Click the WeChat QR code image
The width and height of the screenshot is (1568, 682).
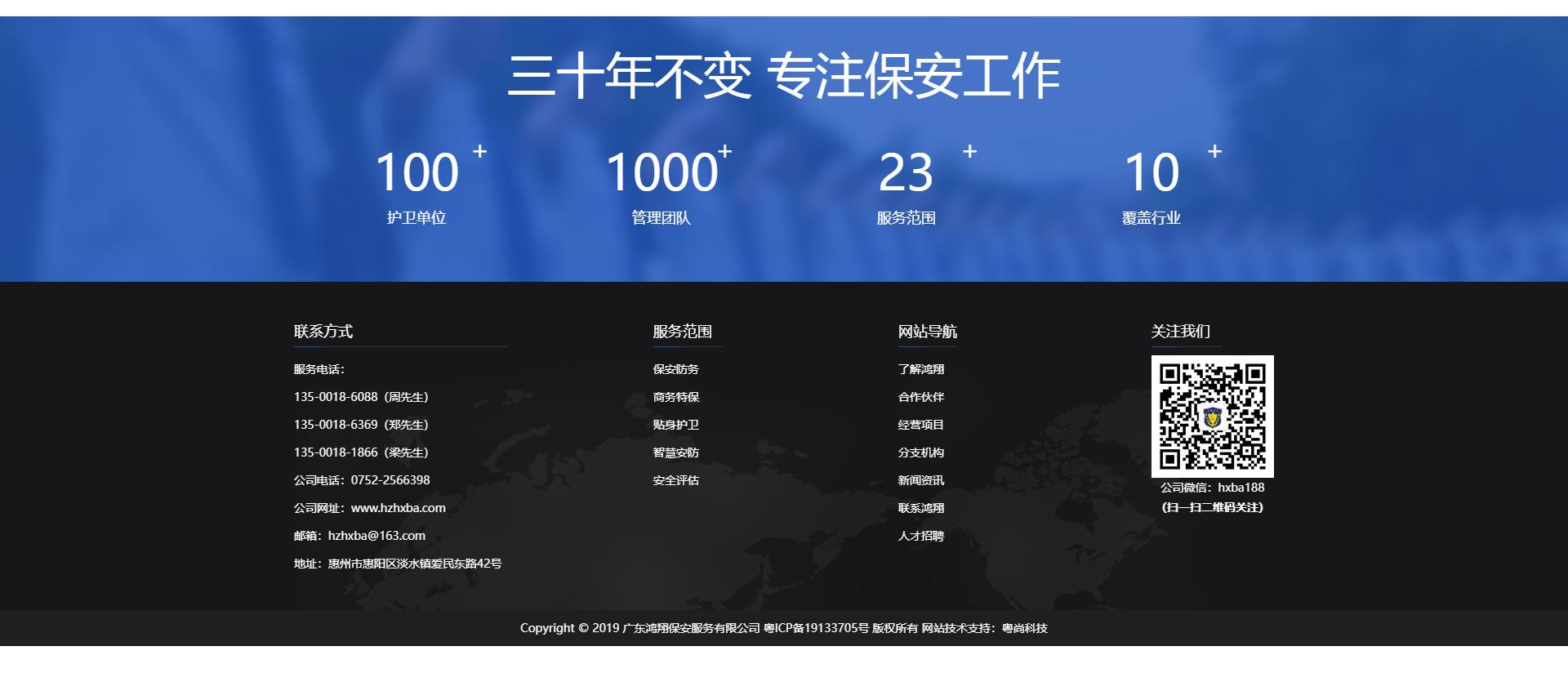click(x=1212, y=417)
